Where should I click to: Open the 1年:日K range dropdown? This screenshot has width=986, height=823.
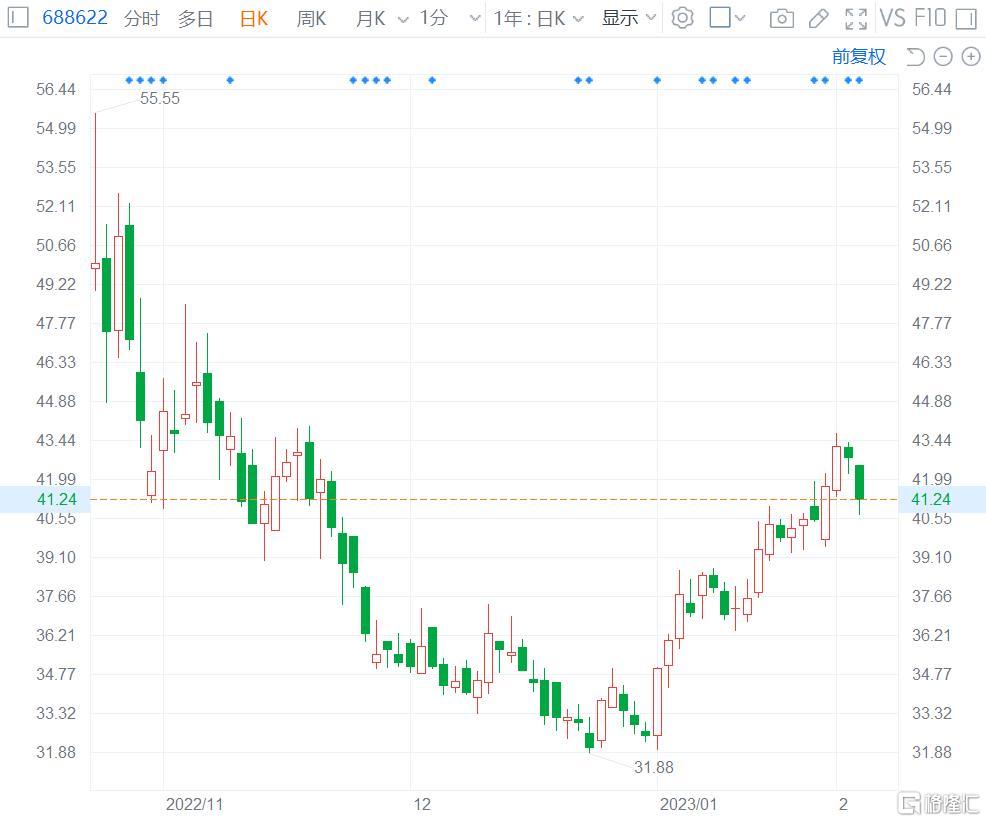[x=538, y=18]
